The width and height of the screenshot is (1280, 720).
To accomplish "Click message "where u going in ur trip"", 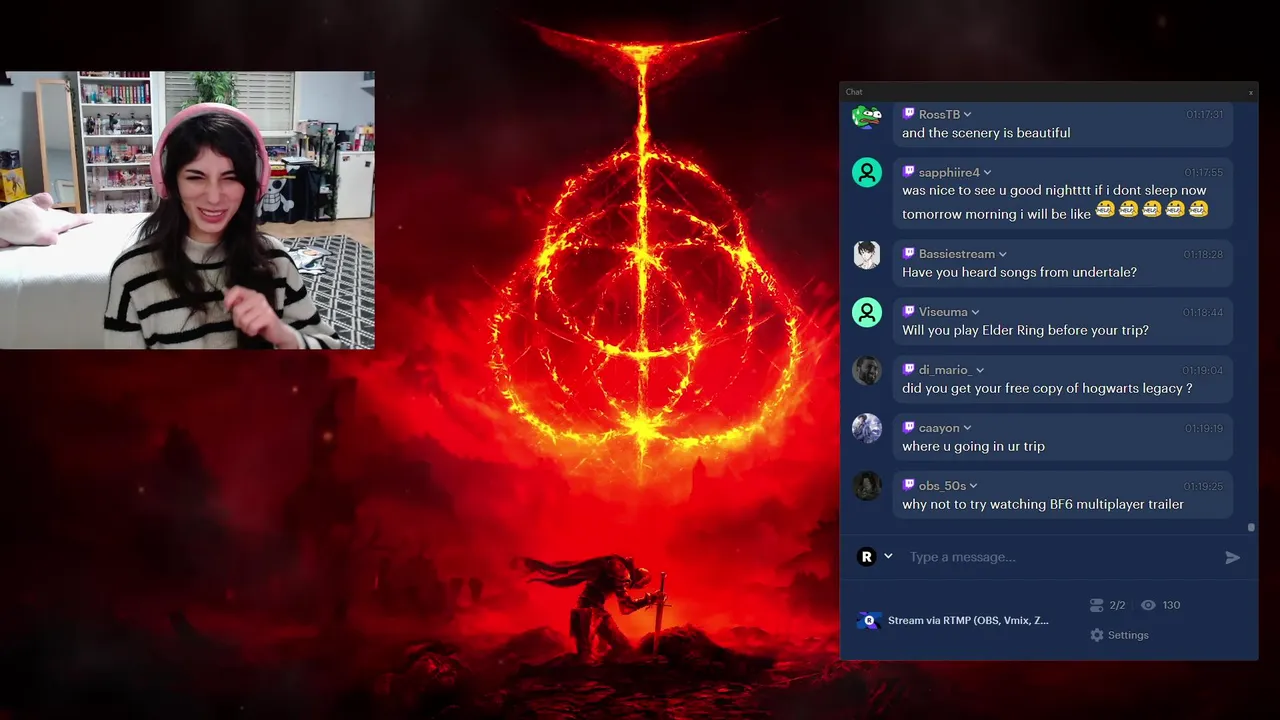I will (x=973, y=446).
